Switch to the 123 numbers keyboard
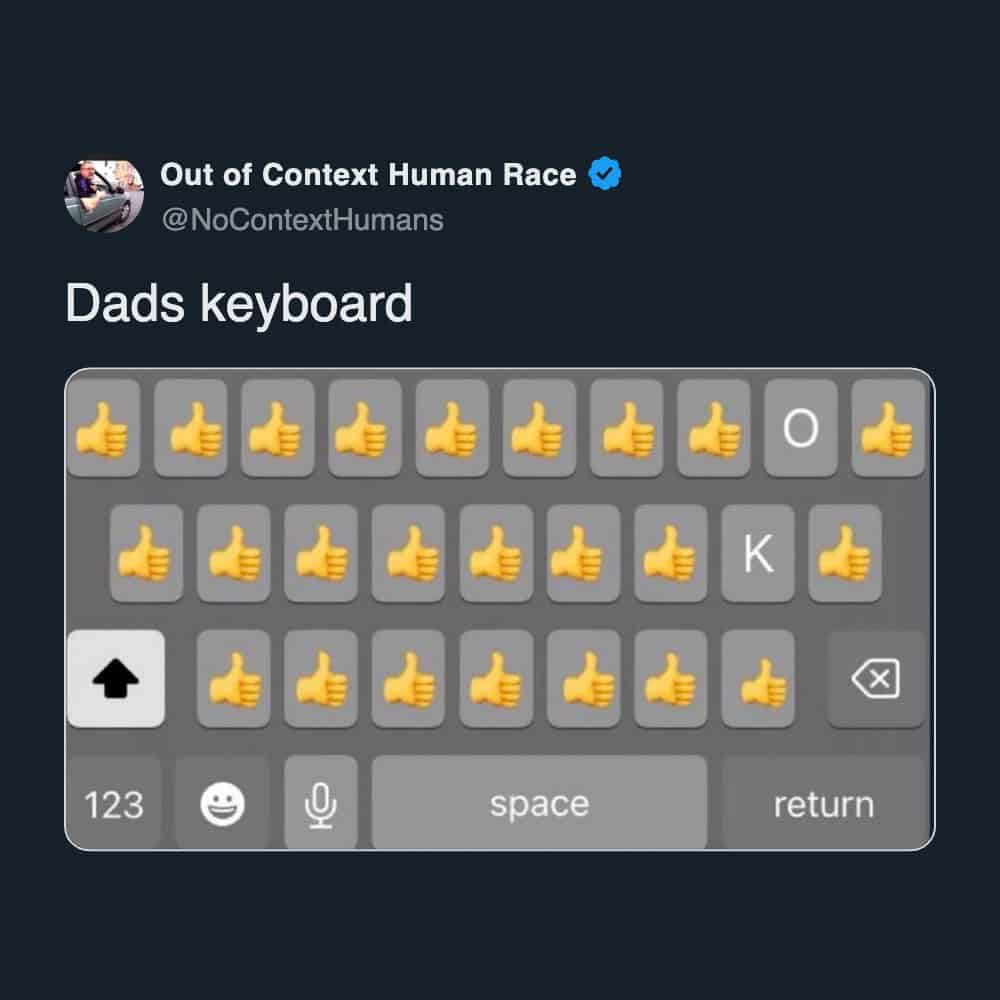Screen dimensions: 1000x1000 click(x=113, y=805)
